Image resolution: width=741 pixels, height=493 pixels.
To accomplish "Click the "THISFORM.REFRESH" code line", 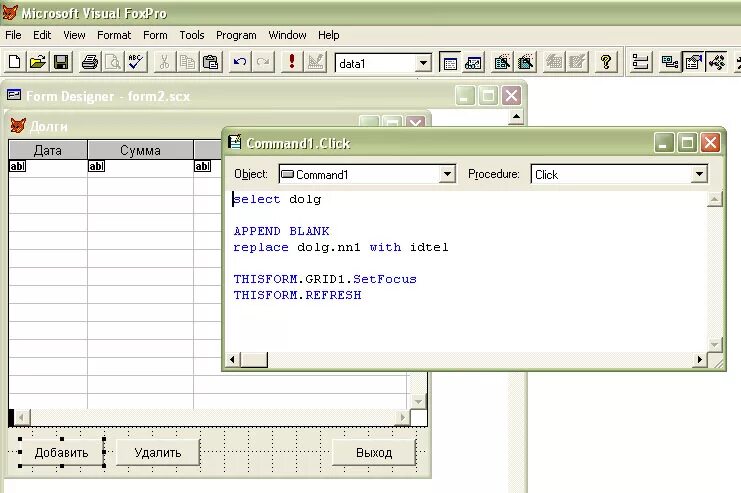I will click(x=298, y=295).
